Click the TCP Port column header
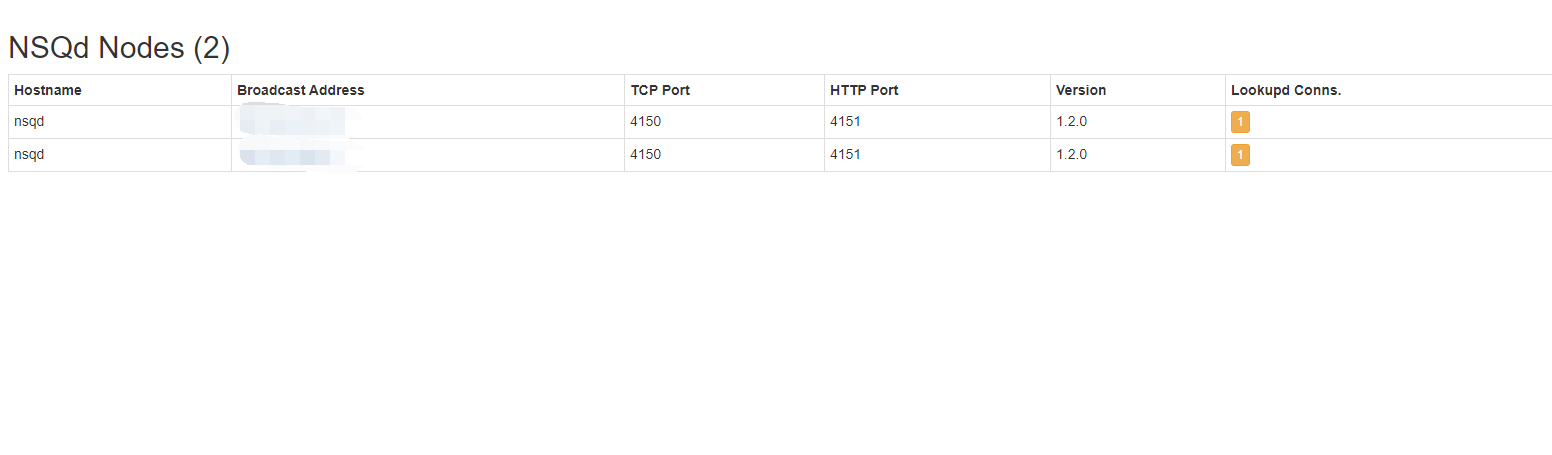 (660, 90)
